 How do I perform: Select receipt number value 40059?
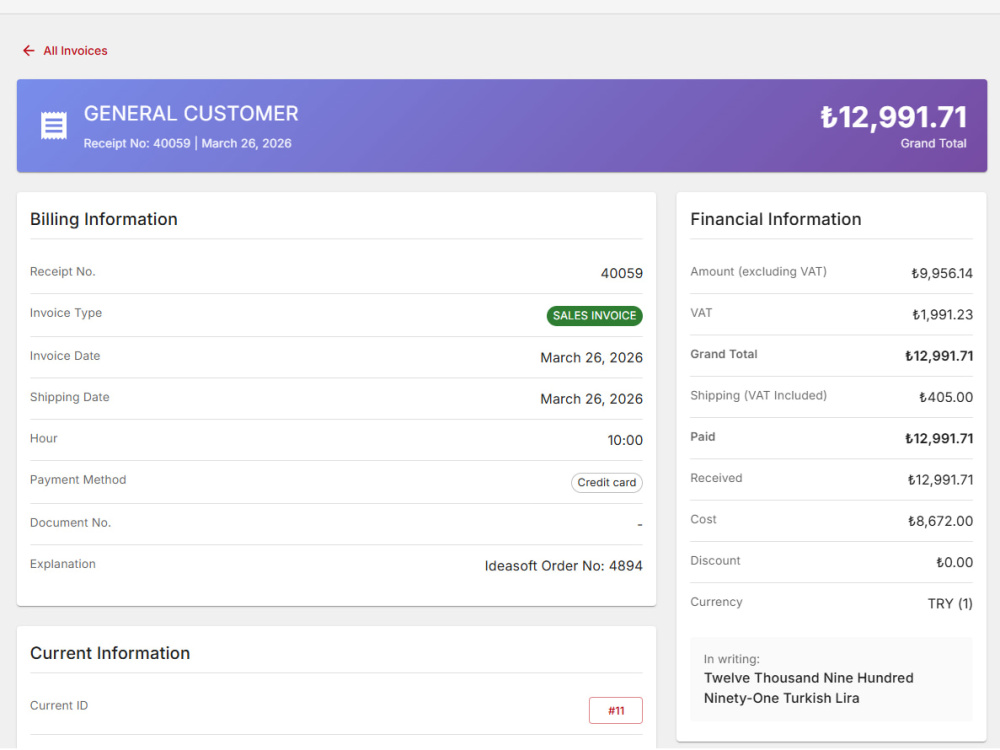(621, 274)
